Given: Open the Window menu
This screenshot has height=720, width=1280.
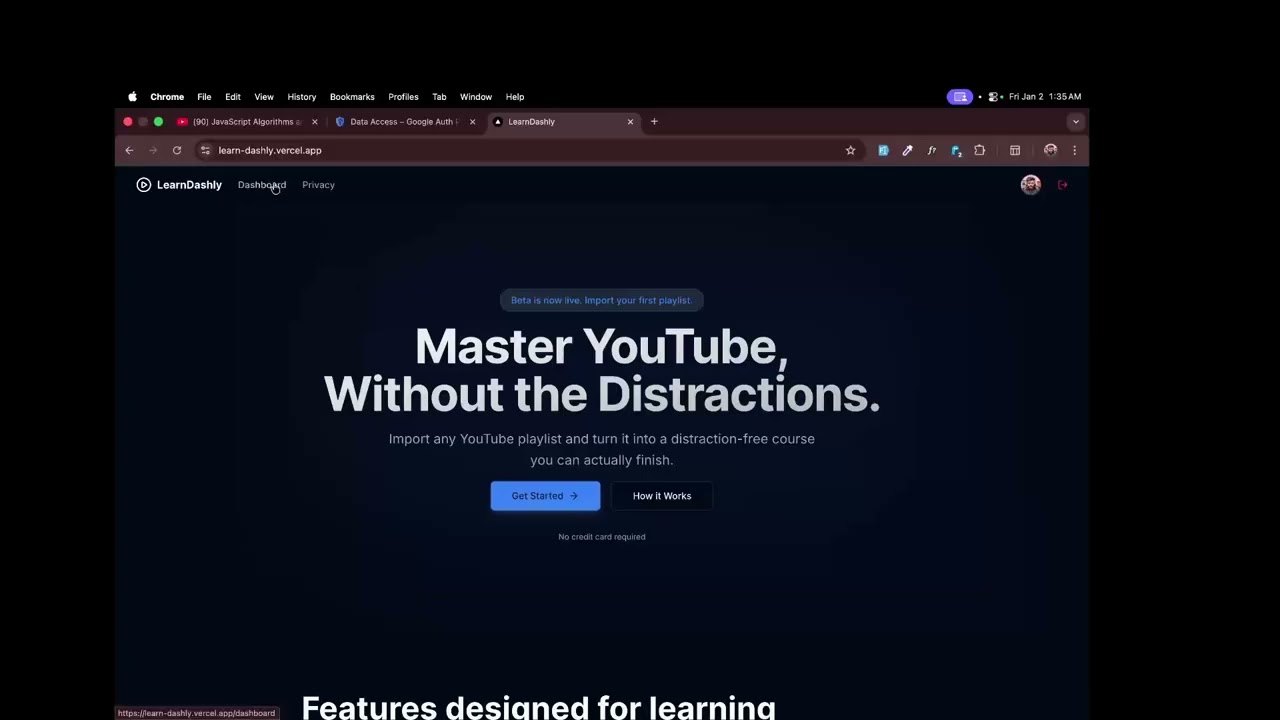Looking at the screenshot, I should (x=476, y=97).
